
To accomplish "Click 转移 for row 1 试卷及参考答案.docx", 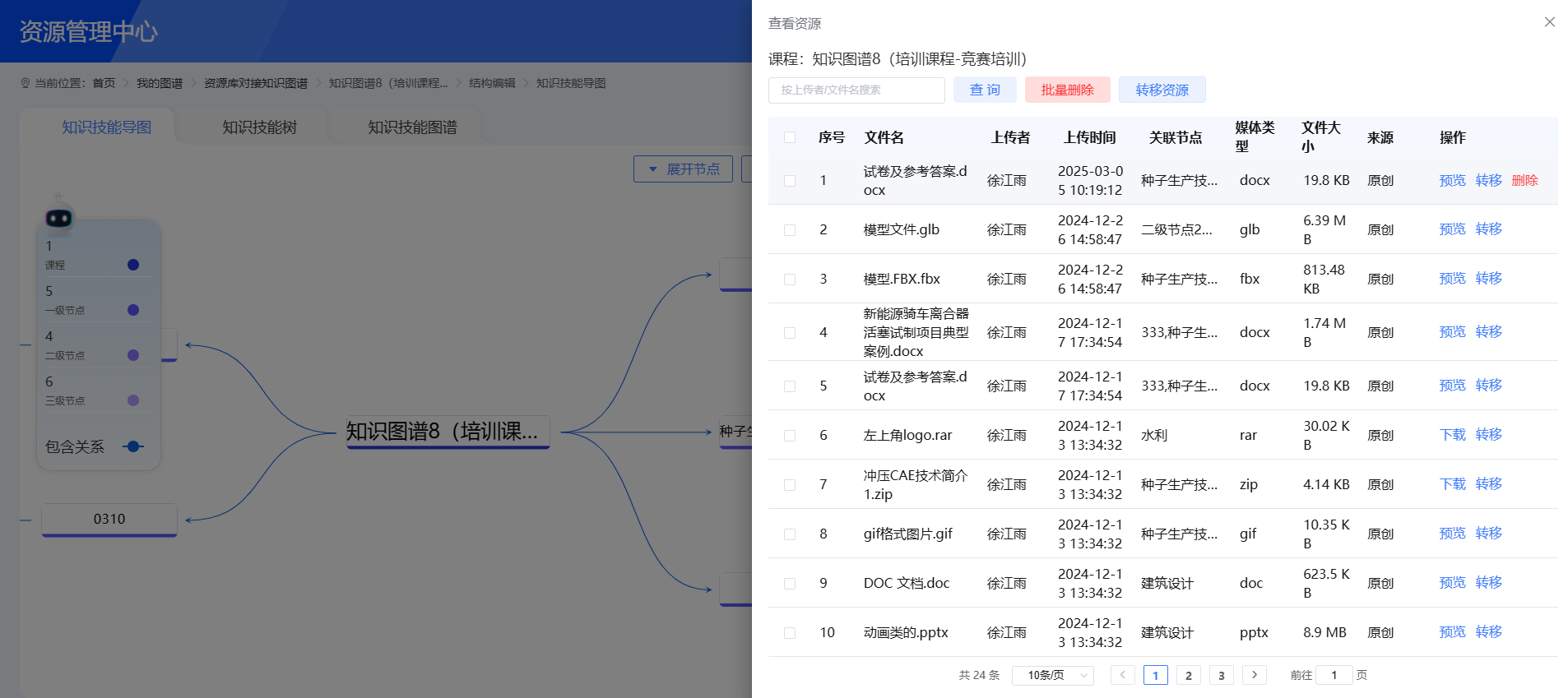I will pos(1488,180).
